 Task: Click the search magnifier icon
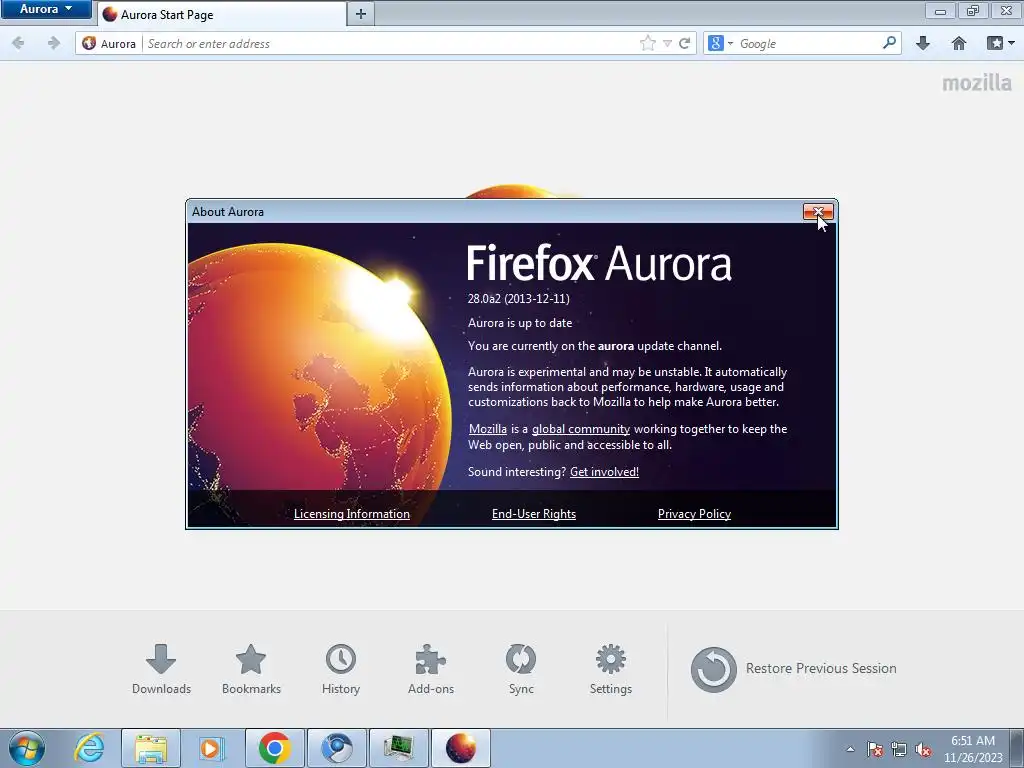click(889, 43)
